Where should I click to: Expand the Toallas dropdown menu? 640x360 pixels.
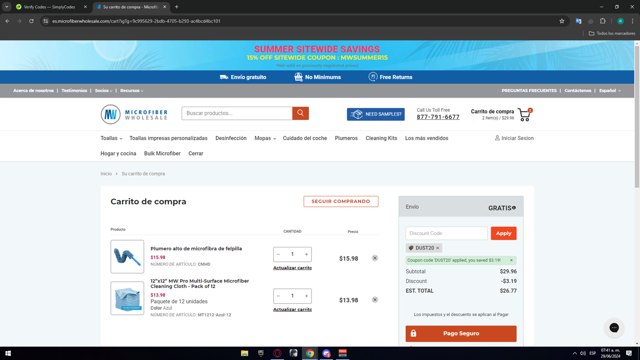pyautogui.click(x=111, y=138)
